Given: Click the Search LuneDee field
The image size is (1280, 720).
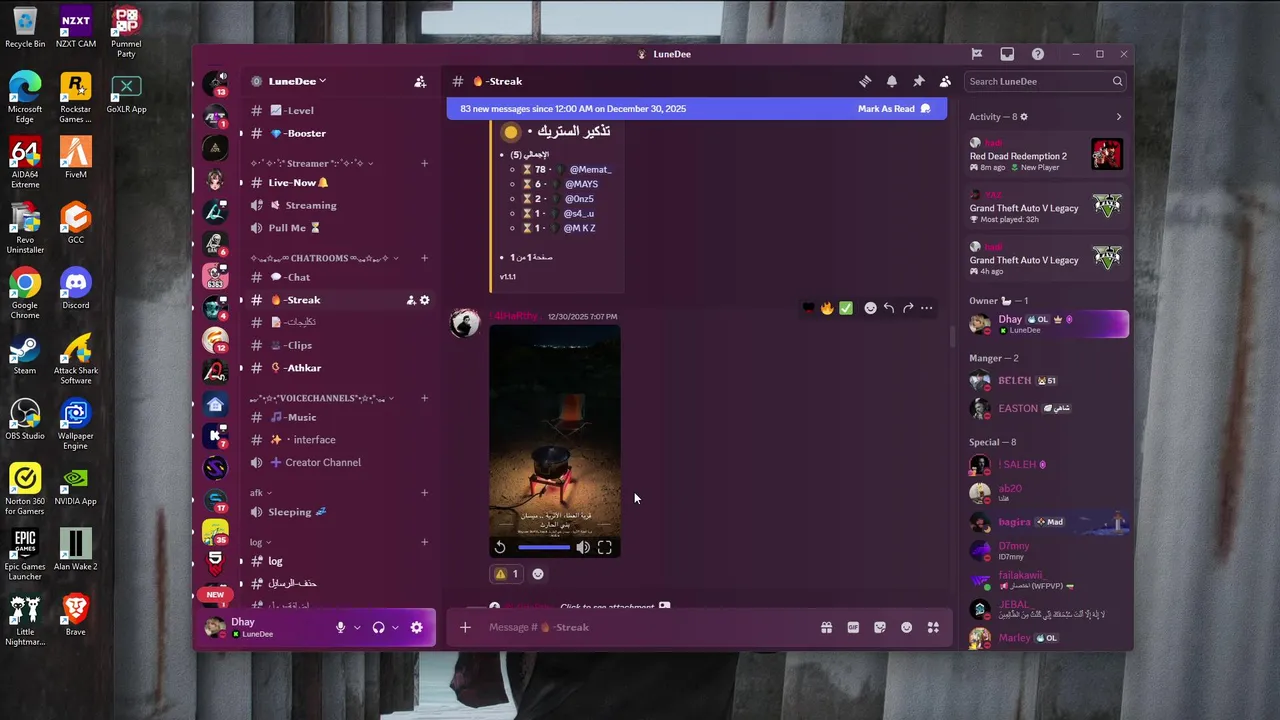Looking at the screenshot, I should [1046, 81].
